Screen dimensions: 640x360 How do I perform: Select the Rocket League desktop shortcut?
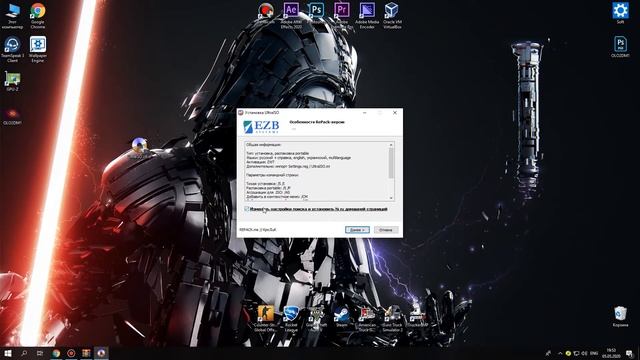(x=291, y=318)
